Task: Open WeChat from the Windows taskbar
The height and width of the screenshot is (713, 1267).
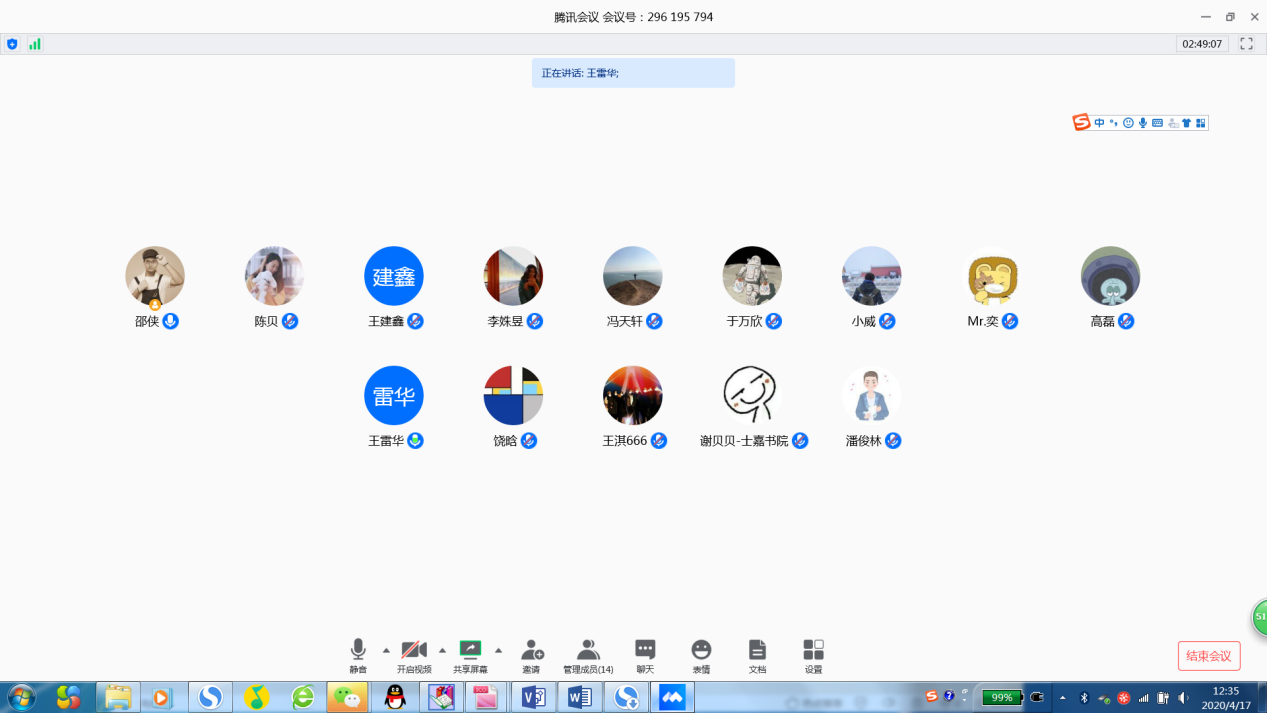Action: click(x=347, y=697)
